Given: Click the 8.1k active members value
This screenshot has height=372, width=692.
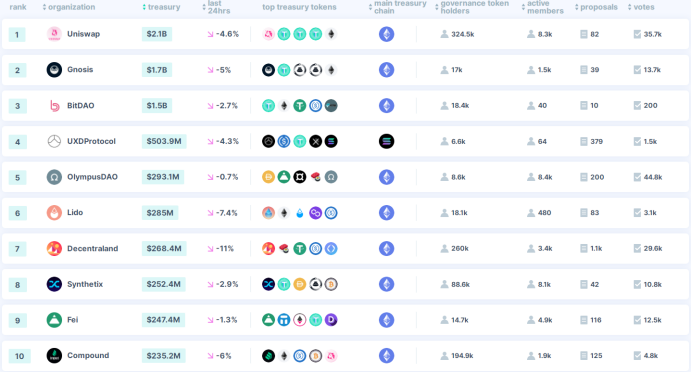Looking at the screenshot, I should (x=544, y=284).
